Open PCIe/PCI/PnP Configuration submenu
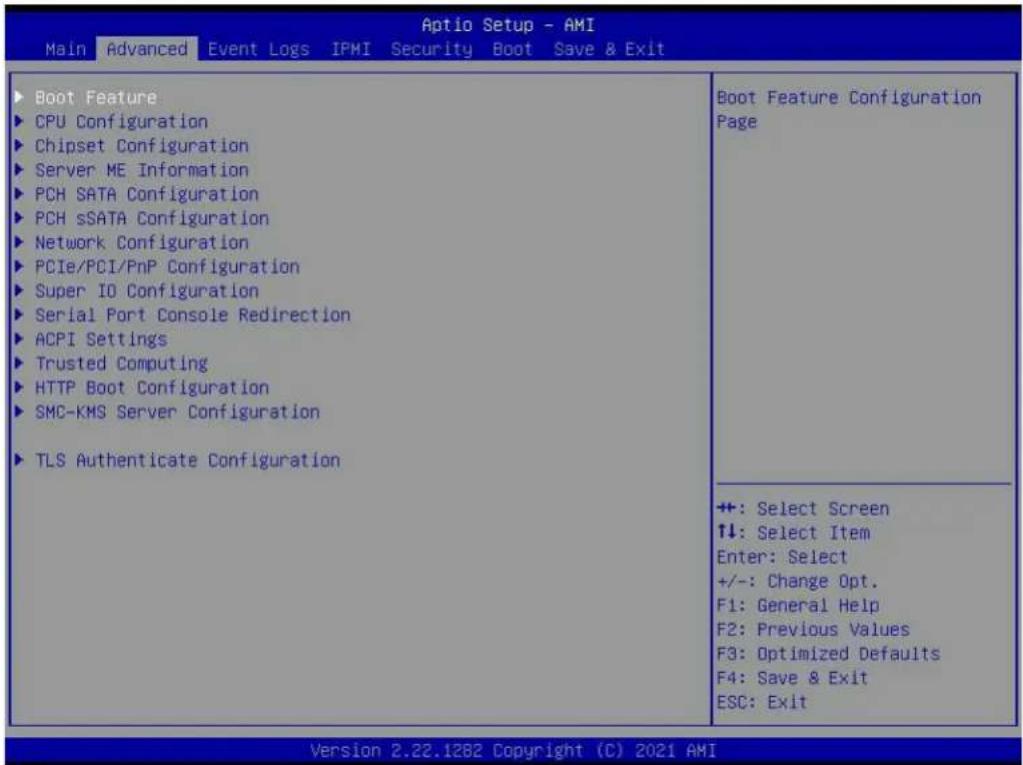Image resolution: width=1023 pixels, height=765 pixels. [x=167, y=267]
